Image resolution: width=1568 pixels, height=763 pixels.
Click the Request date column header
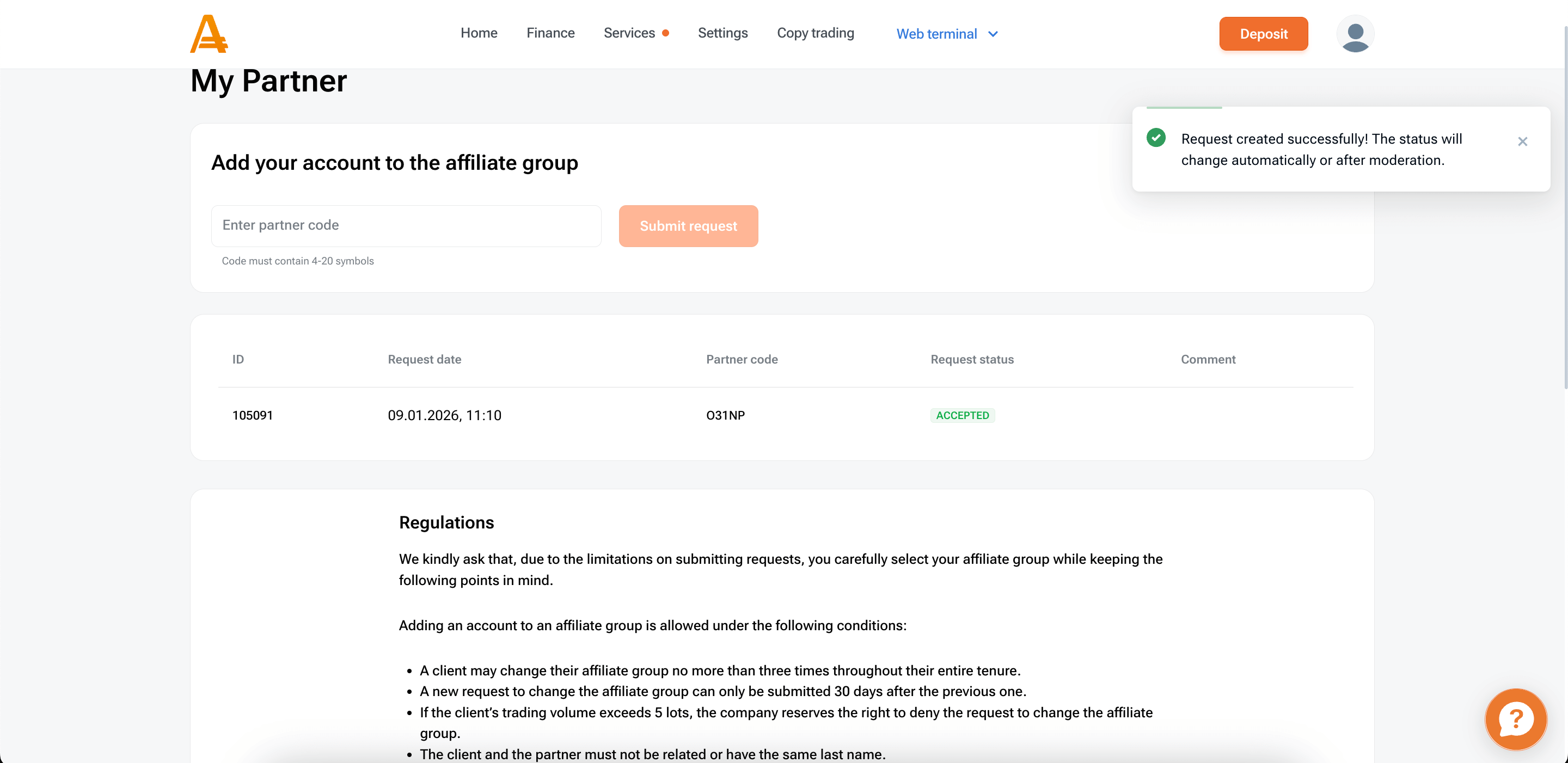pos(424,360)
